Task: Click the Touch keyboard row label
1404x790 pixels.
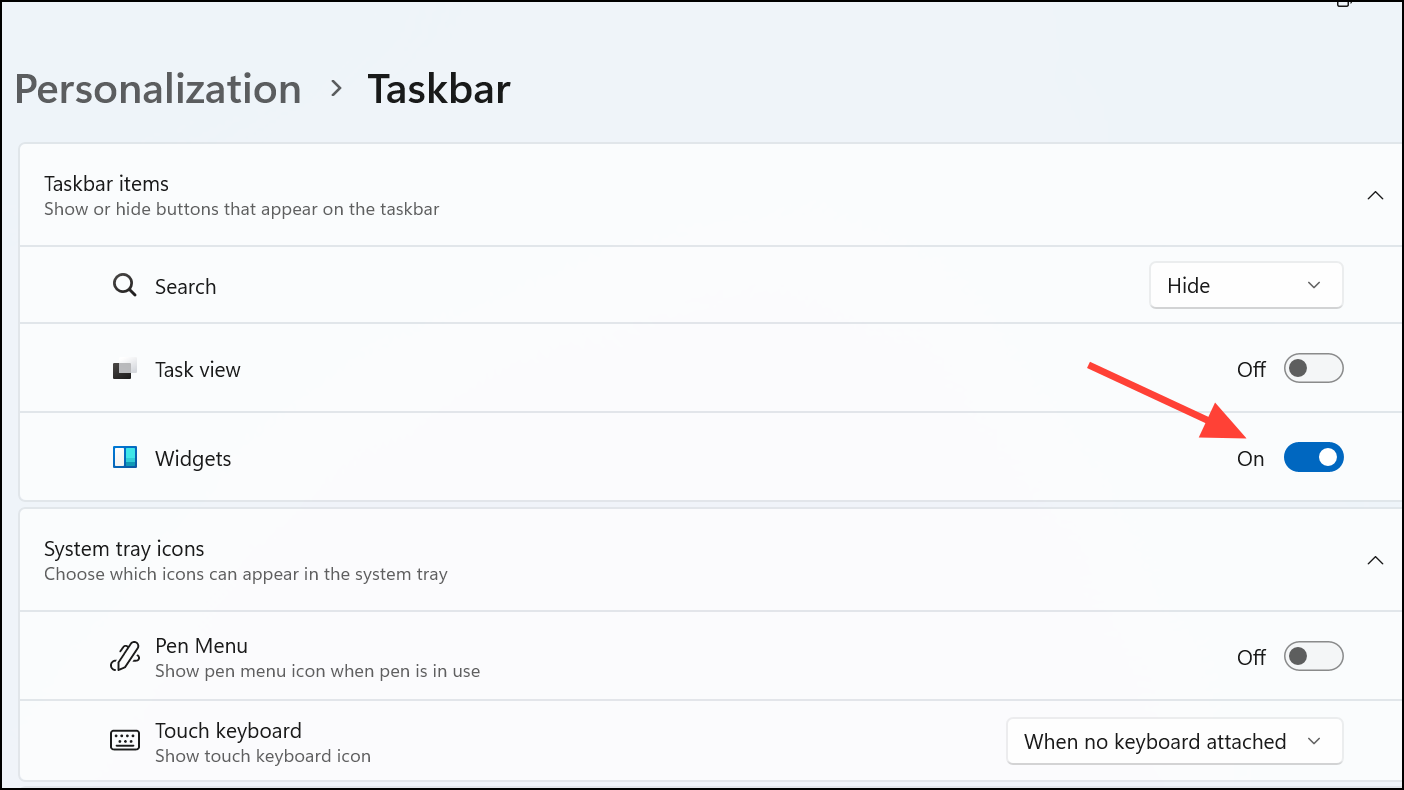Action: tap(228, 730)
